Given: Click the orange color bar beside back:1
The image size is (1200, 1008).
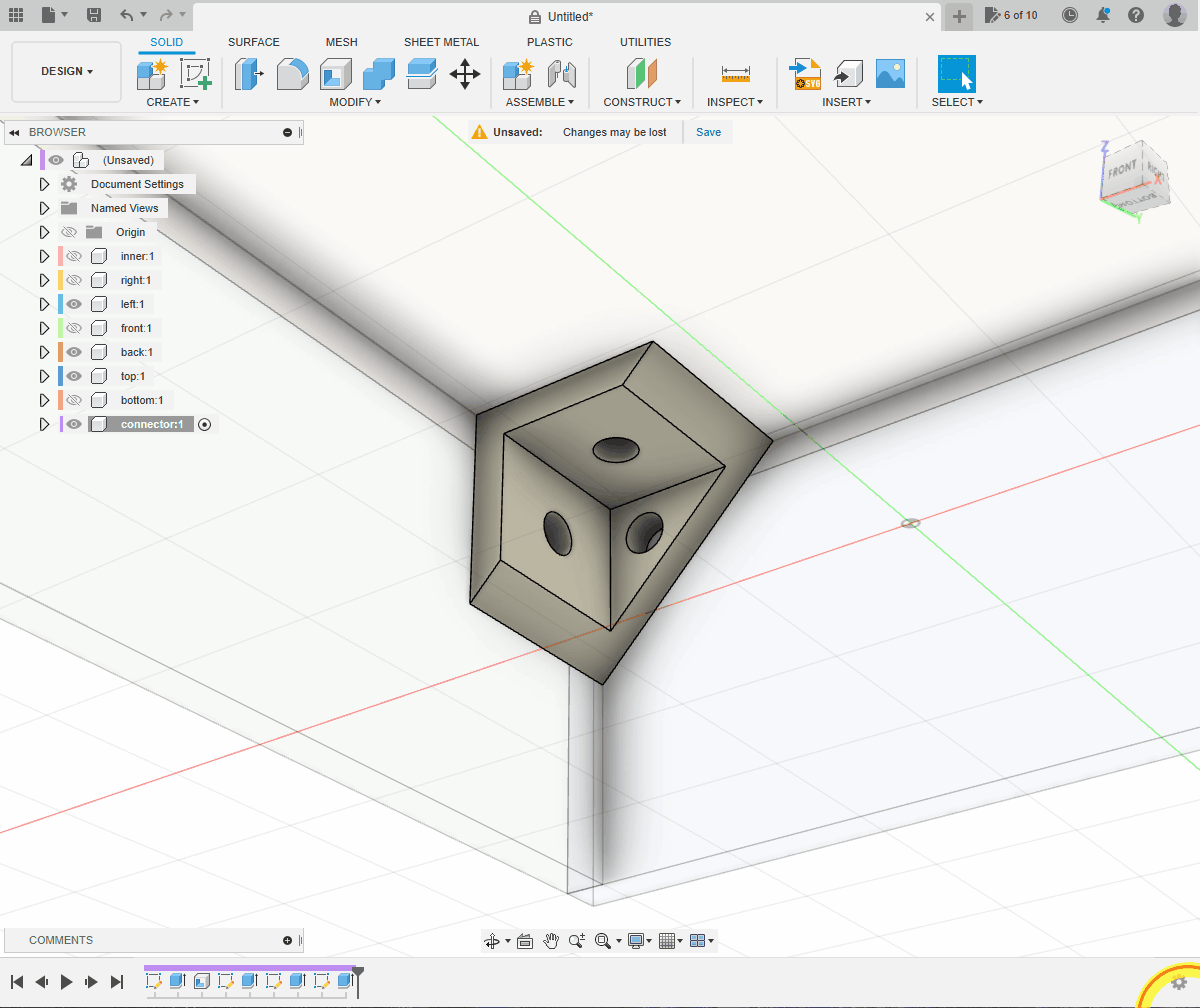Looking at the screenshot, I should pos(61,352).
